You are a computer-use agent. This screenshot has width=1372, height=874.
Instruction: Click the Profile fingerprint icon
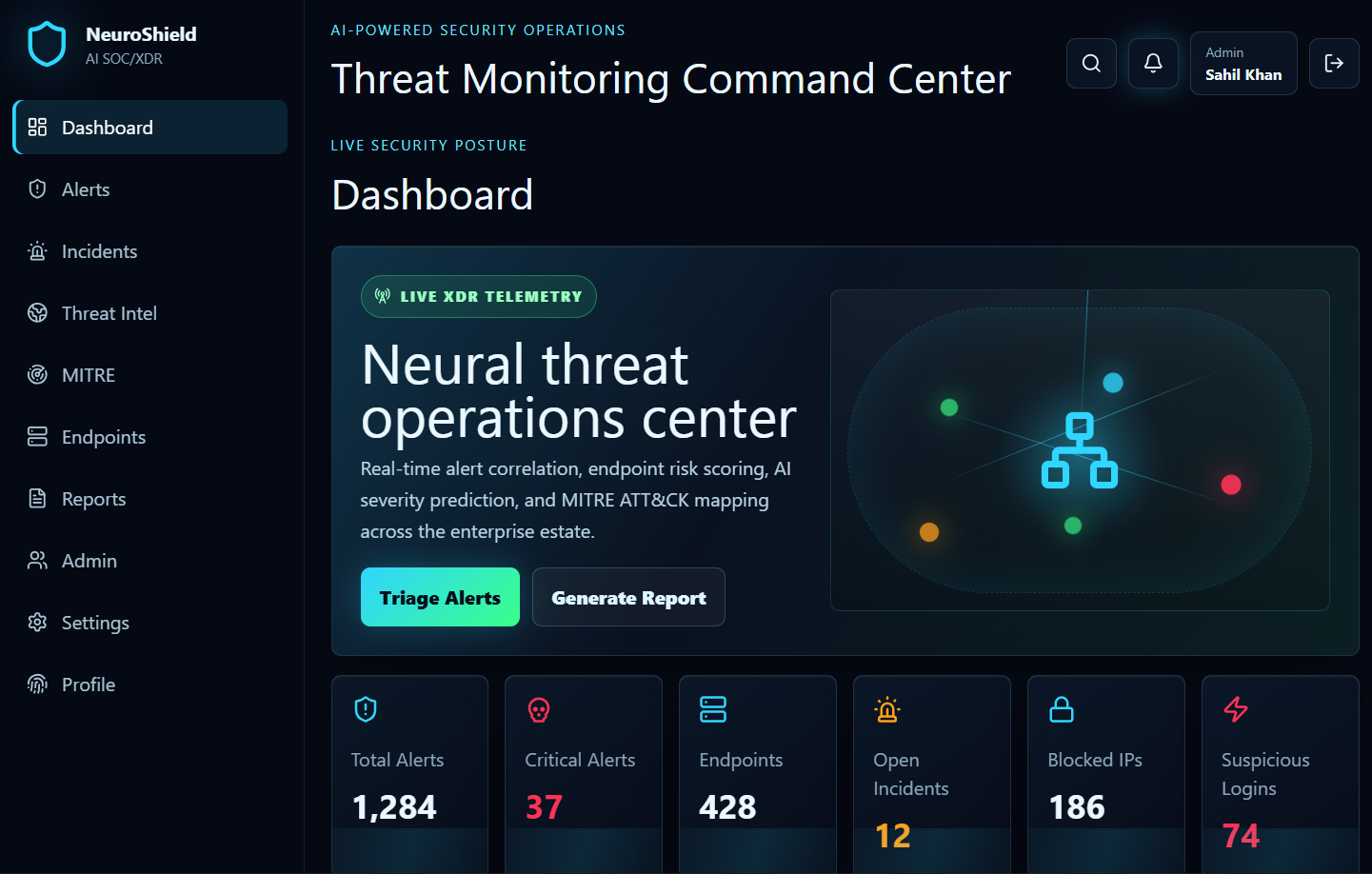click(x=37, y=685)
